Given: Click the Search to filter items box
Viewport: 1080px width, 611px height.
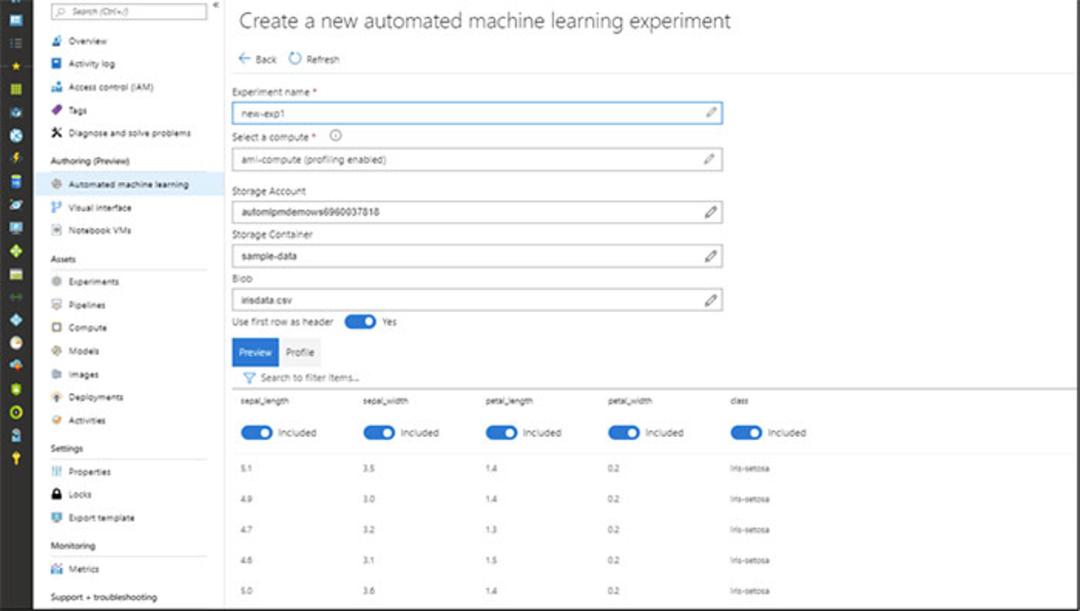Looking at the screenshot, I should [310, 377].
